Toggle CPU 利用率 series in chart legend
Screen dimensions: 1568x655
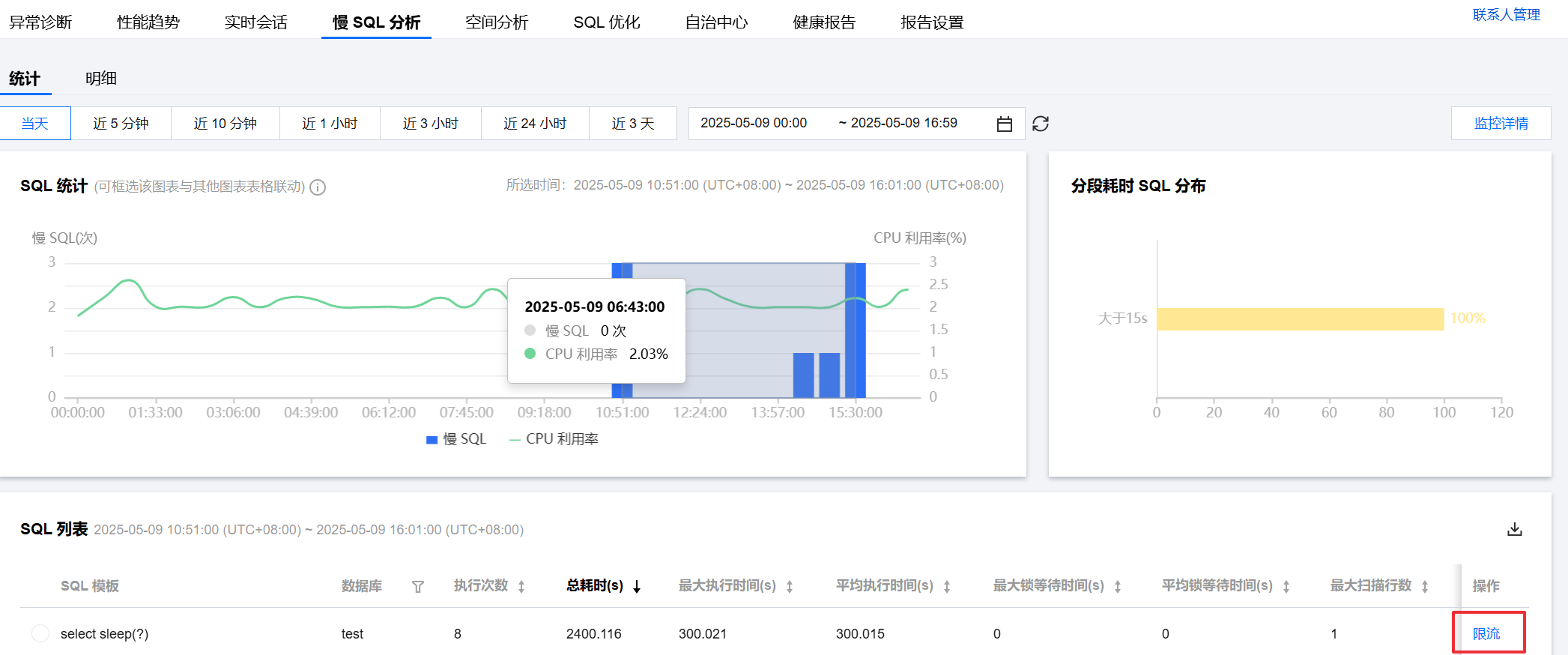coord(554,439)
